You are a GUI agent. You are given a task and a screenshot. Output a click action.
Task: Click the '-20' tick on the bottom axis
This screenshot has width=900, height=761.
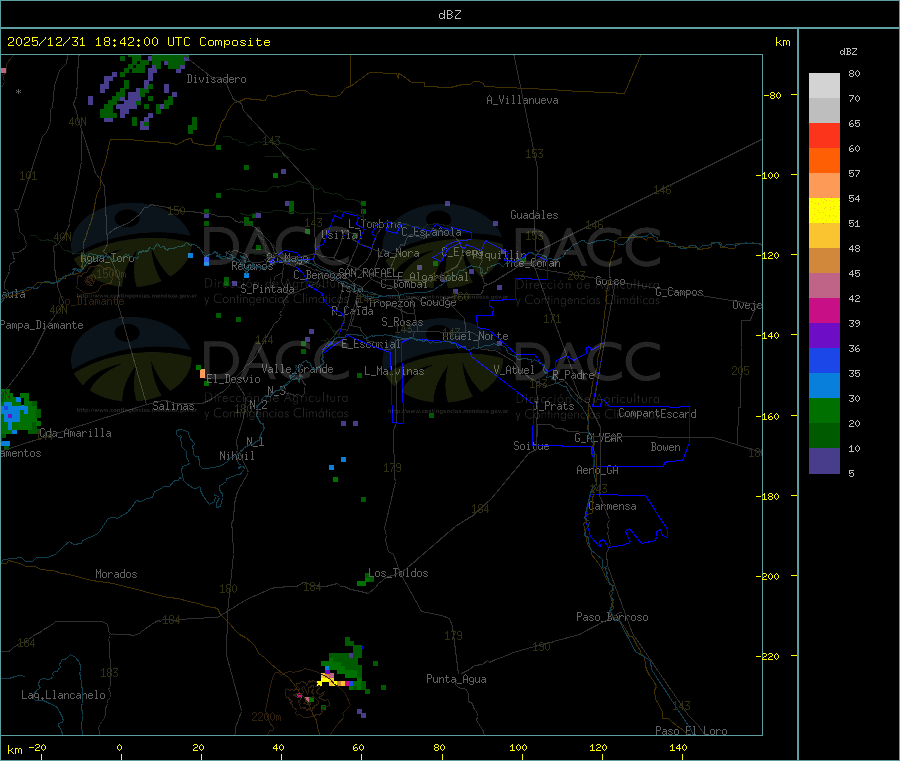pyautogui.click(x=38, y=747)
